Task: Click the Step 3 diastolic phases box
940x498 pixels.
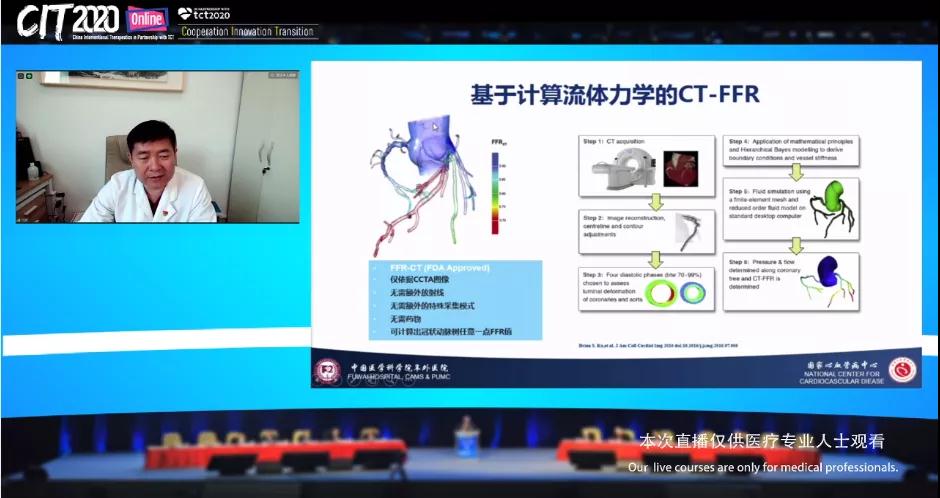Action: tap(646, 296)
